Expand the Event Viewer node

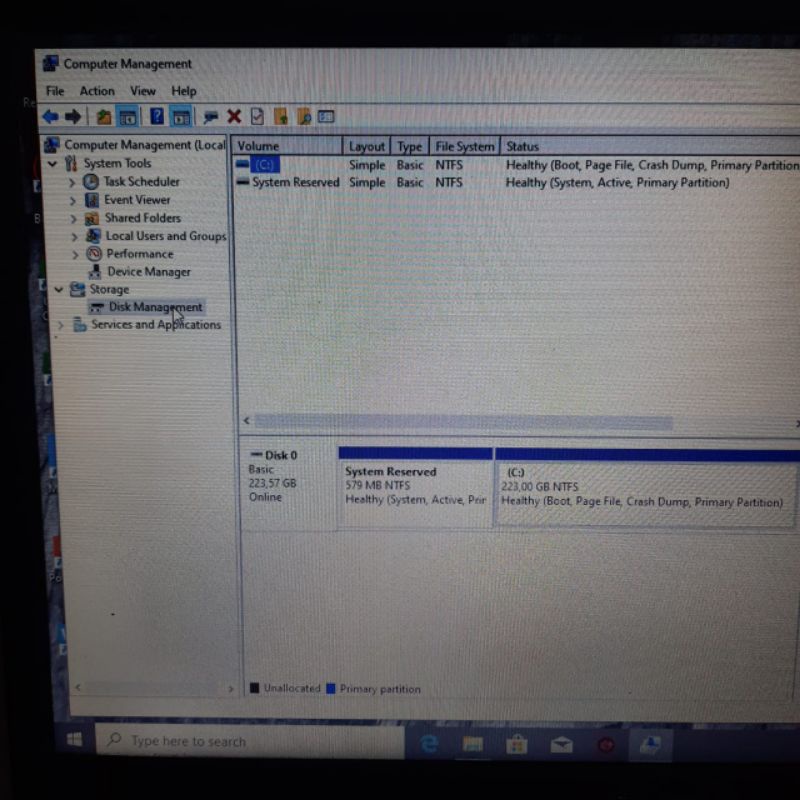click(73, 201)
